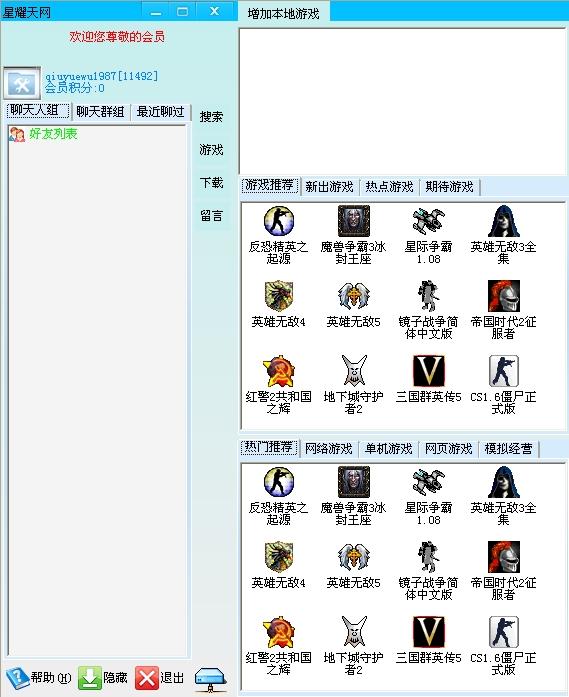Launch 魔兽争霸3冰封王座 in 热门推荐 panel
569x697 pixels.
point(353,496)
